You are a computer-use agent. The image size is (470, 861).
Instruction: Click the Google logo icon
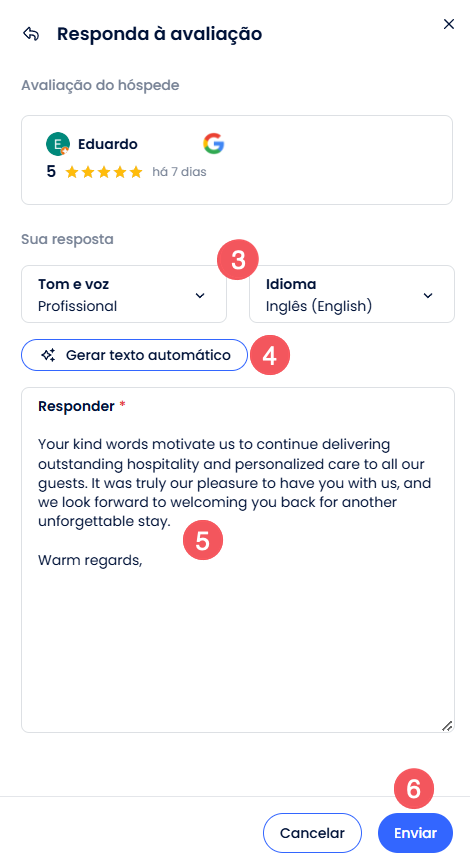coord(214,144)
